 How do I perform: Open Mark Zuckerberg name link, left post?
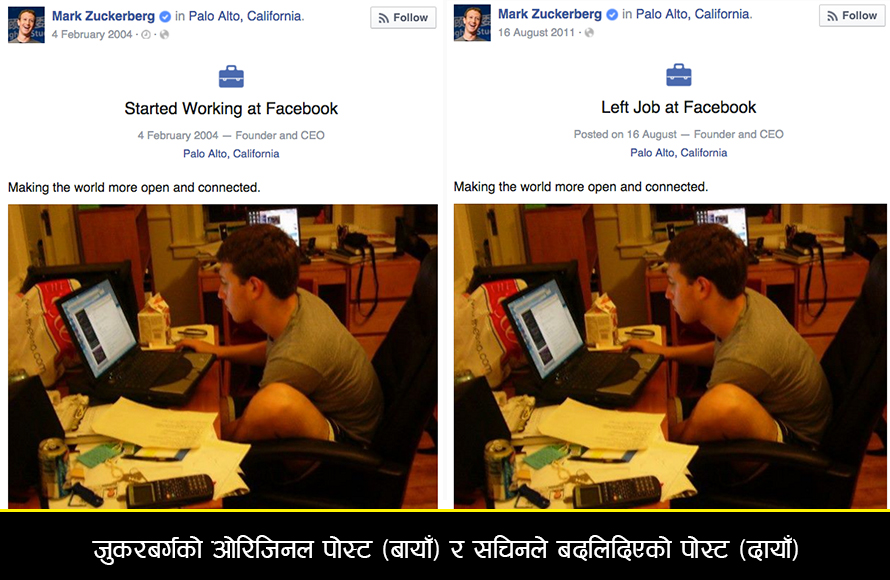[103, 16]
